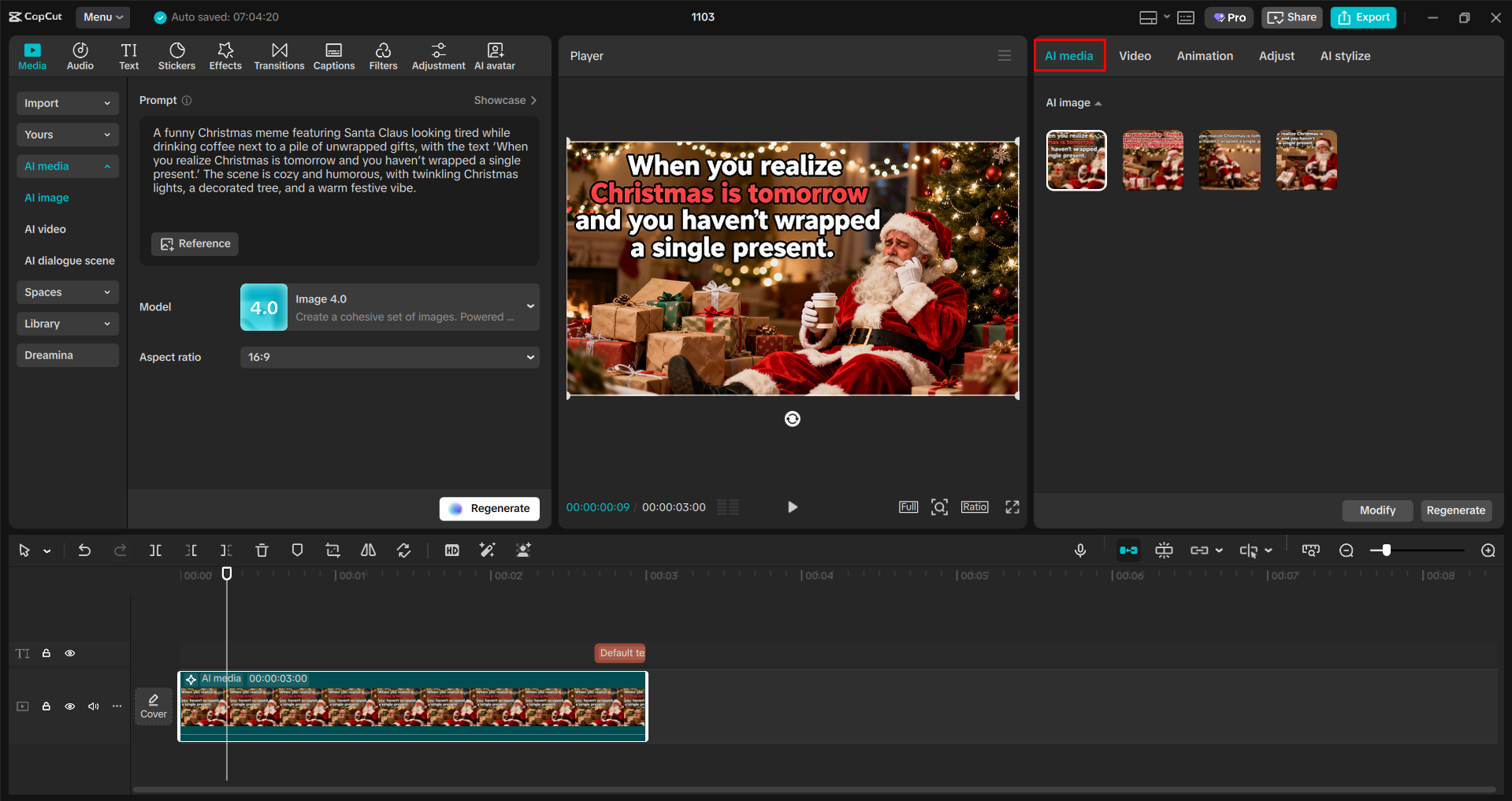
Task: Mute the AI media track audio
Action: (93, 706)
